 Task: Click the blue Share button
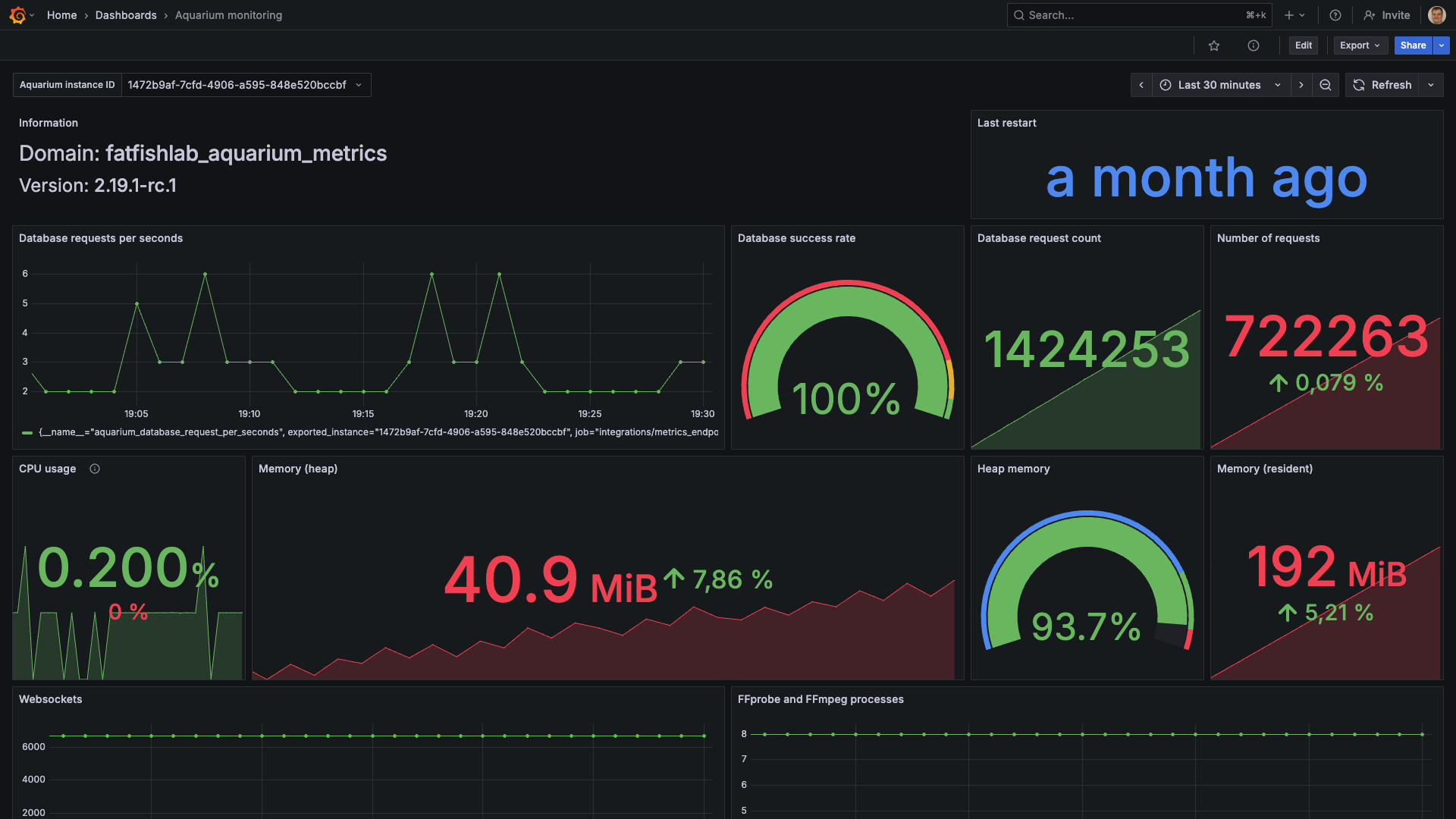click(1412, 45)
